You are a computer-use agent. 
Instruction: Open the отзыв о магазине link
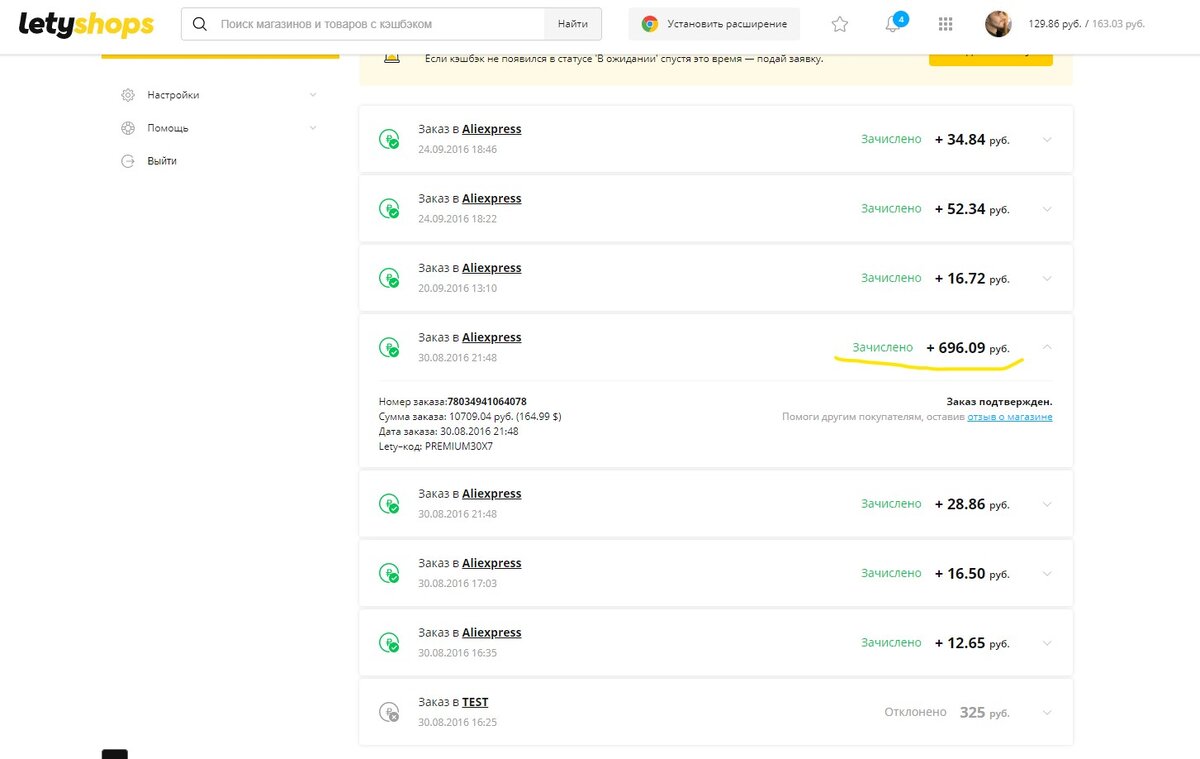pos(1009,417)
